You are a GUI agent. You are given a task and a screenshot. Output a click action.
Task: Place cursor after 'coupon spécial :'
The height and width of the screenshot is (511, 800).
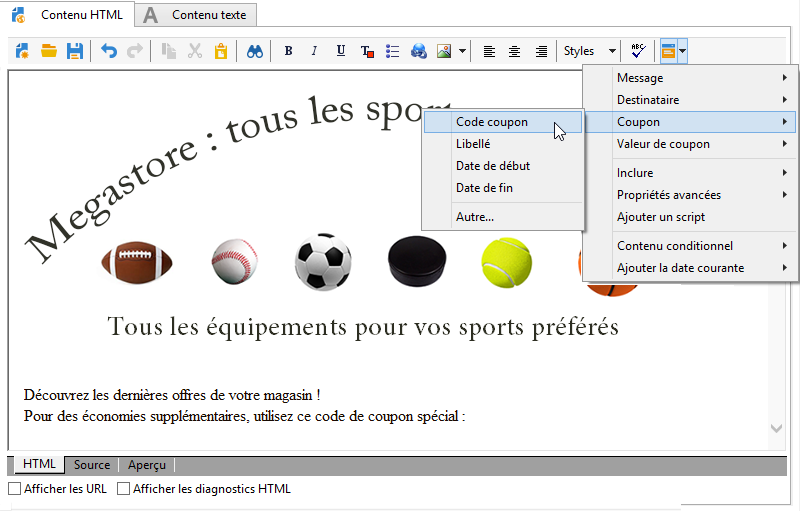(x=467, y=417)
